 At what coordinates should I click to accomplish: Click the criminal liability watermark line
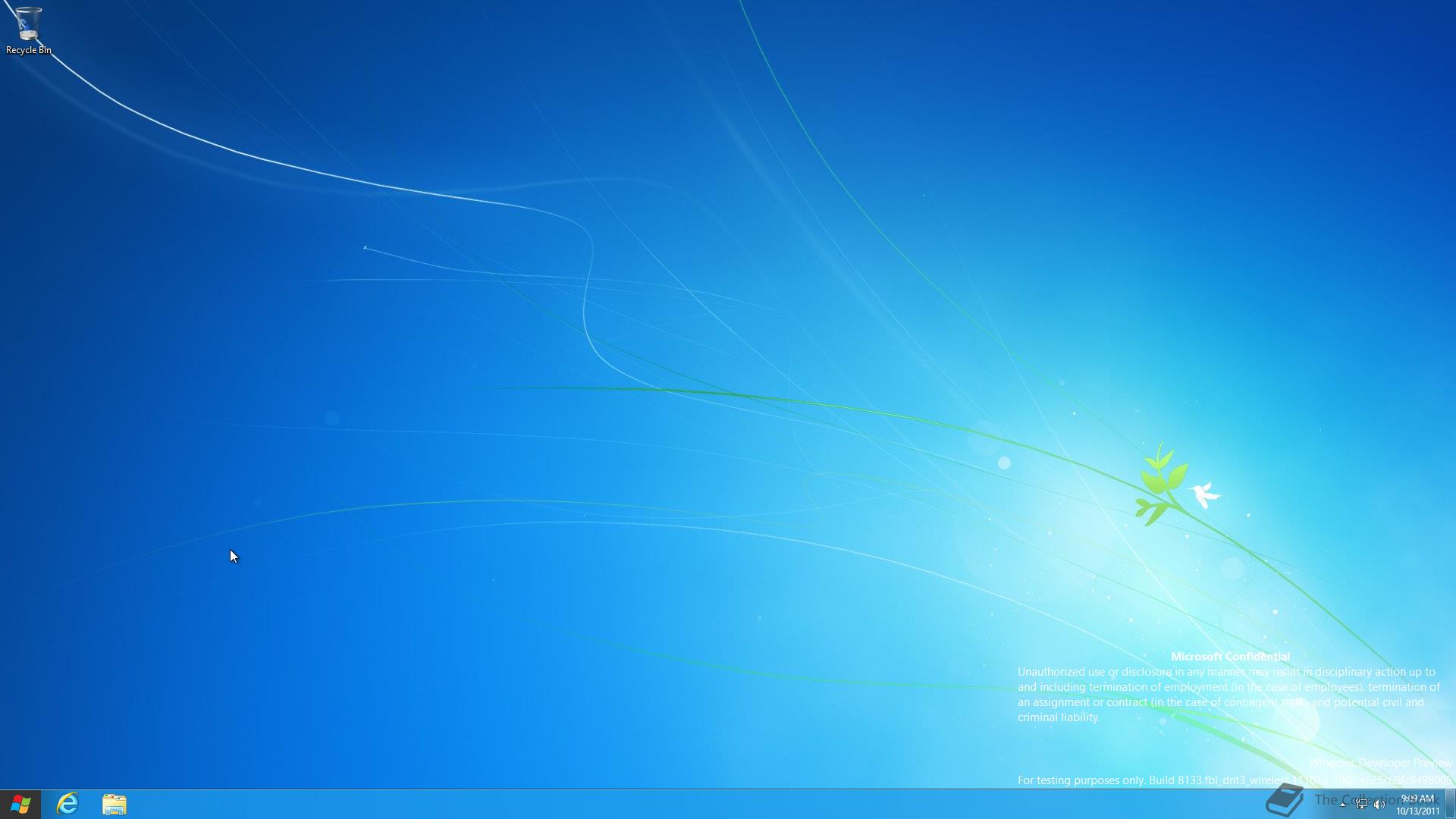point(1058,717)
